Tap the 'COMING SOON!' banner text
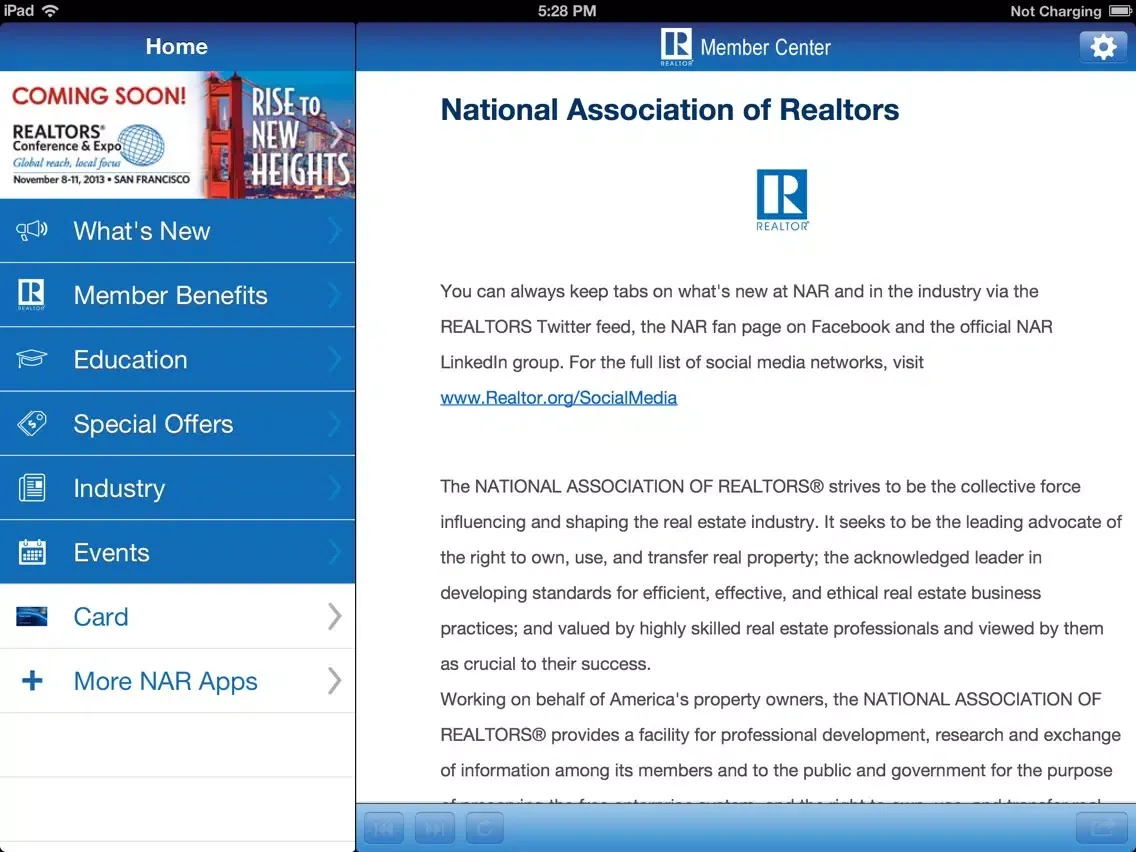This screenshot has width=1136, height=852. tap(99, 96)
